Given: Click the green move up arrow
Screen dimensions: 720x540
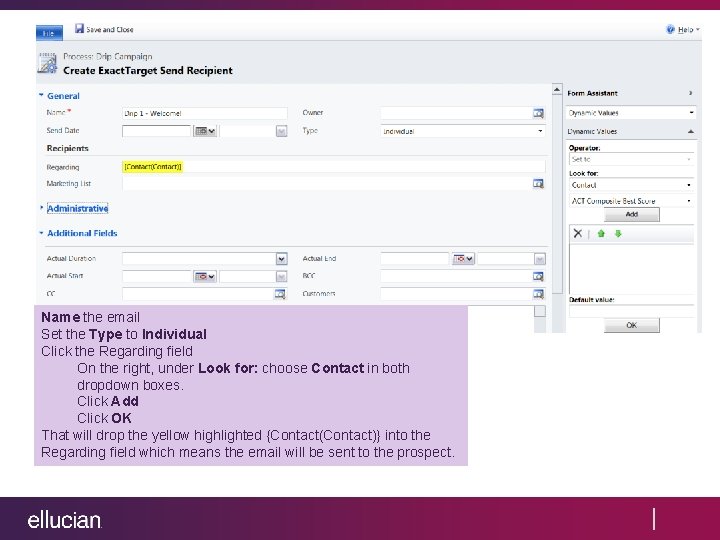Looking at the screenshot, I should coord(601,234).
